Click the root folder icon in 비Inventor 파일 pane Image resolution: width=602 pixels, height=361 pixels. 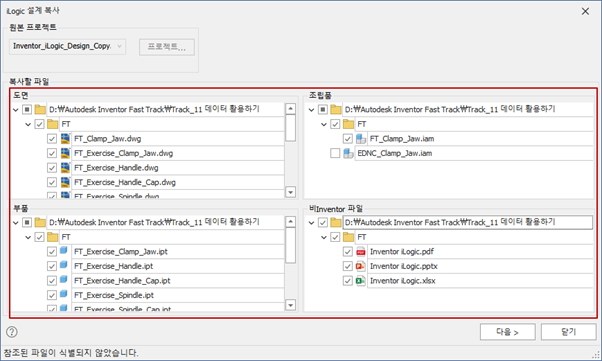pos(336,222)
